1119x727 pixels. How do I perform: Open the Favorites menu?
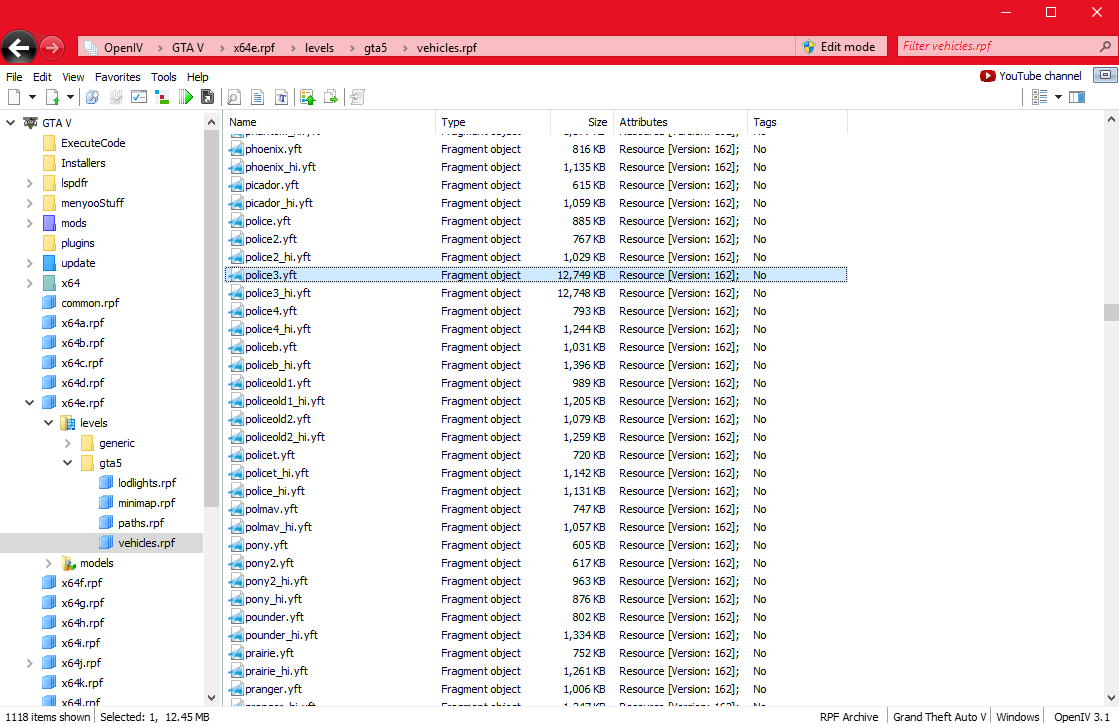(118, 77)
